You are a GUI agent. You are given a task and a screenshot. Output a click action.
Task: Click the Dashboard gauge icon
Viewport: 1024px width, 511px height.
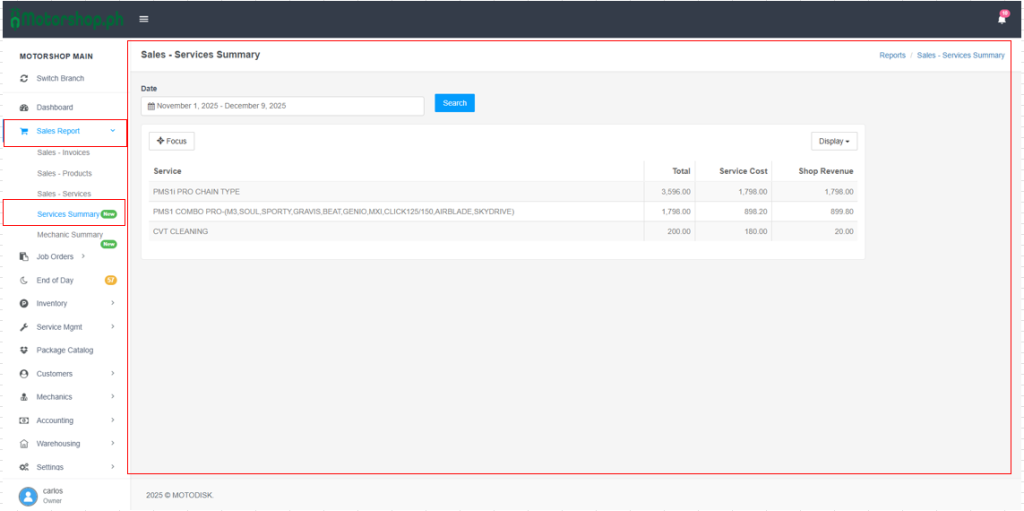24,107
